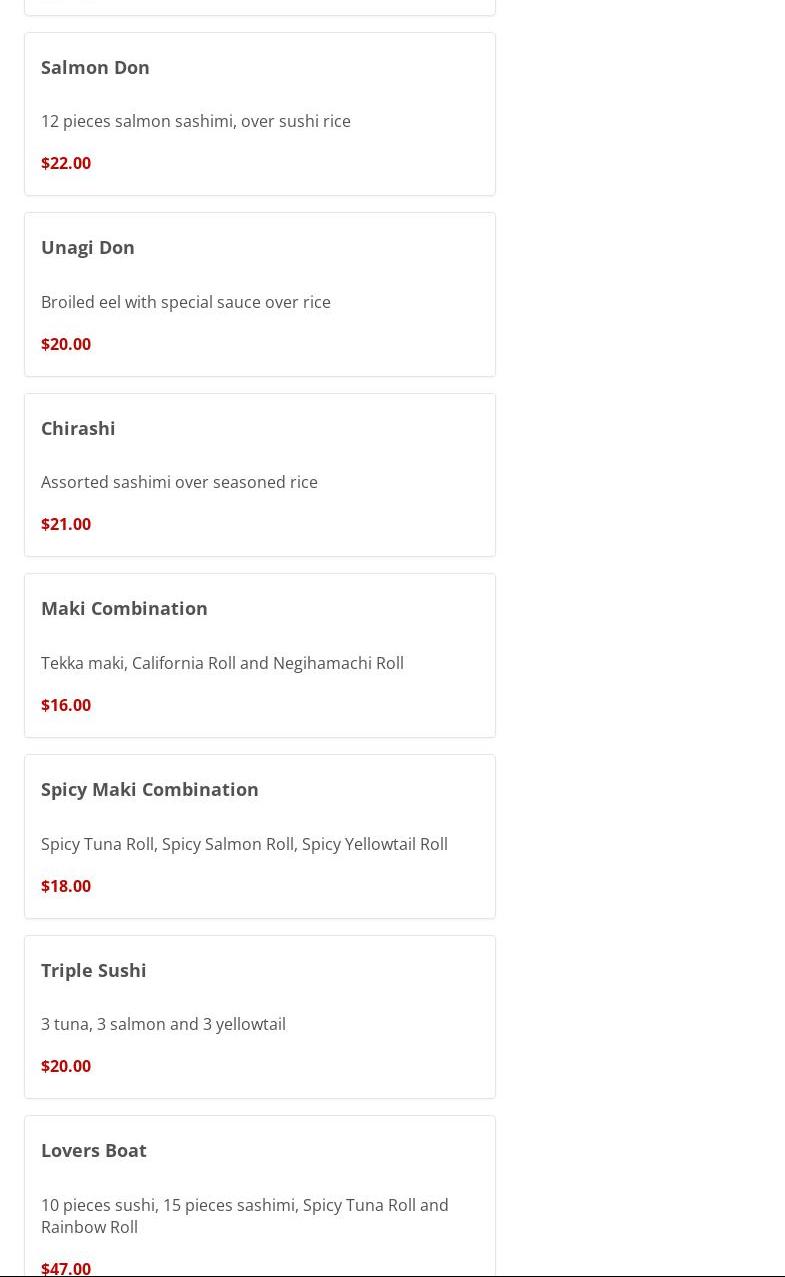Click the $16.00 Maki Combination price
Viewport: 785px width, 1277px height.
[x=66, y=705]
